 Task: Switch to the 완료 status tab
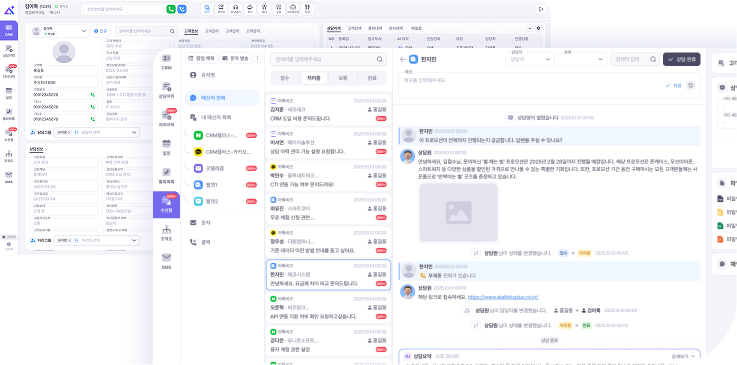tap(372, 78)
